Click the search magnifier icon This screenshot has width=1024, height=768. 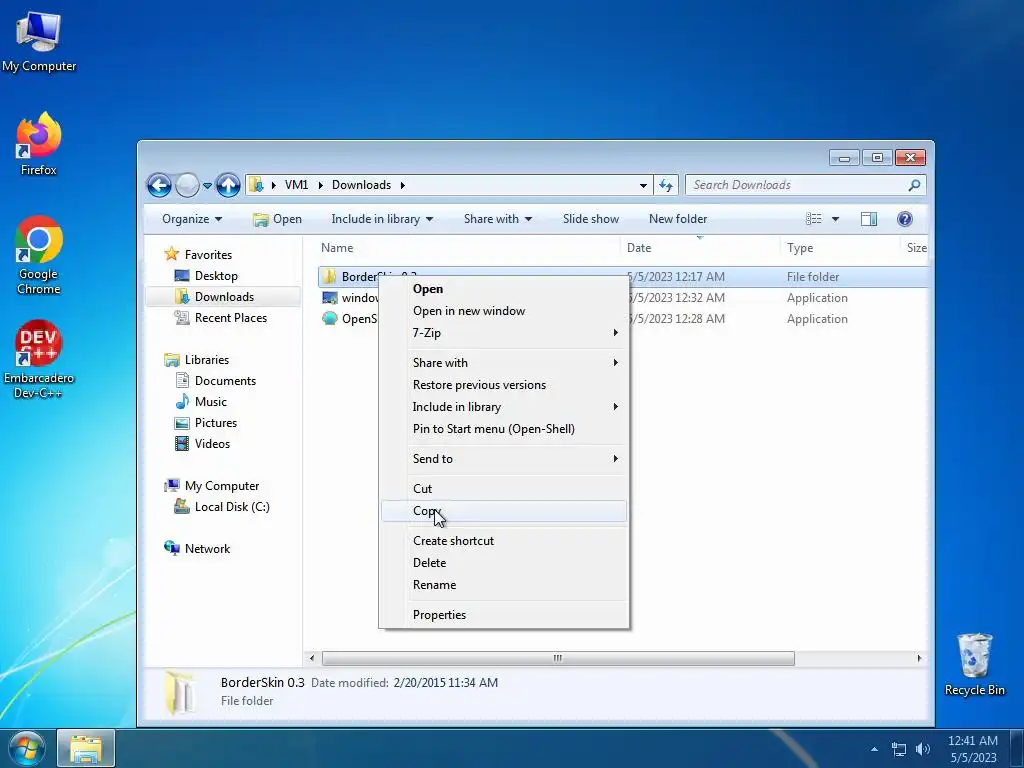[x=914, y=185]
